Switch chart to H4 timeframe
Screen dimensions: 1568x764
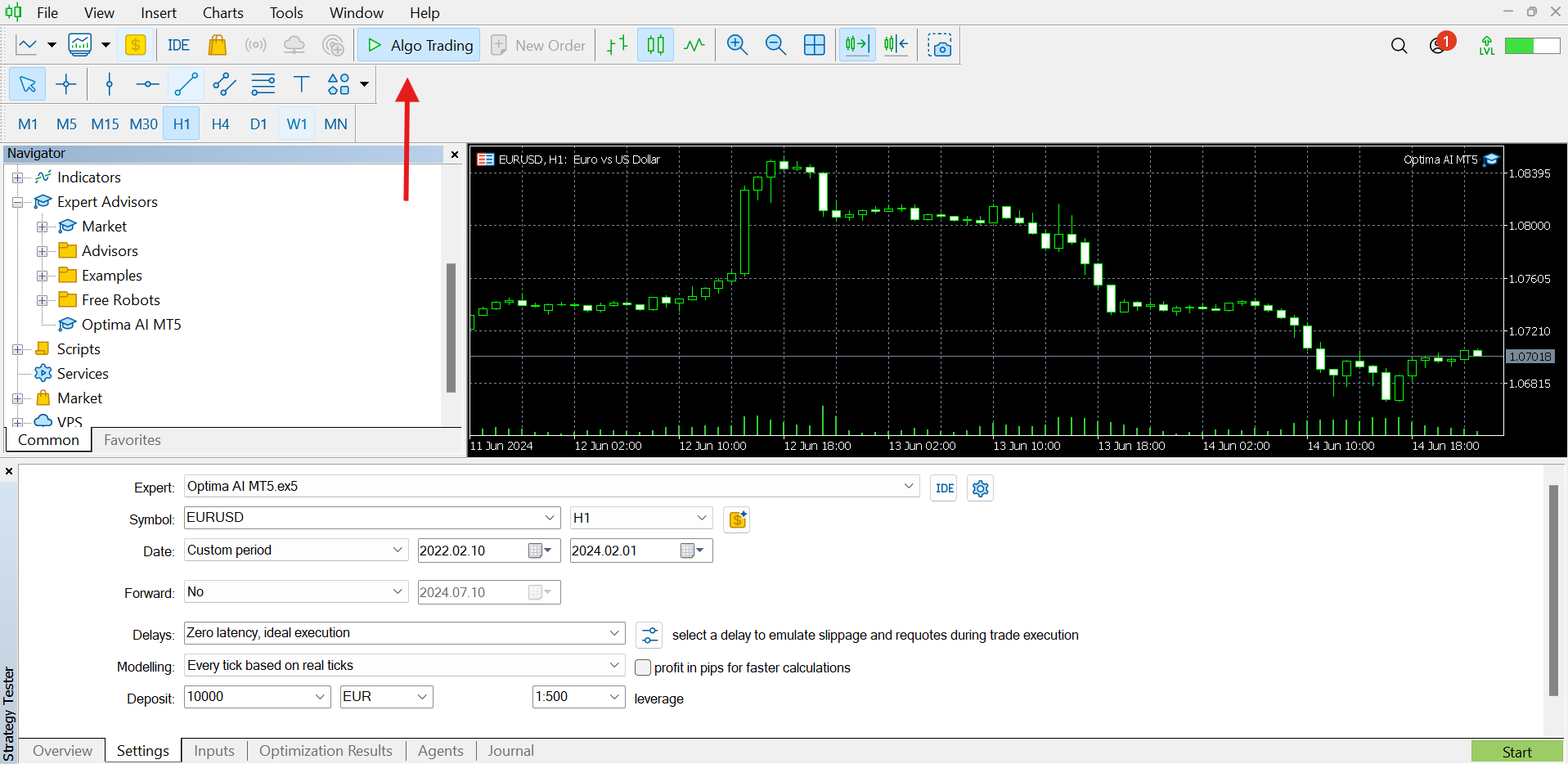point(220,124)
